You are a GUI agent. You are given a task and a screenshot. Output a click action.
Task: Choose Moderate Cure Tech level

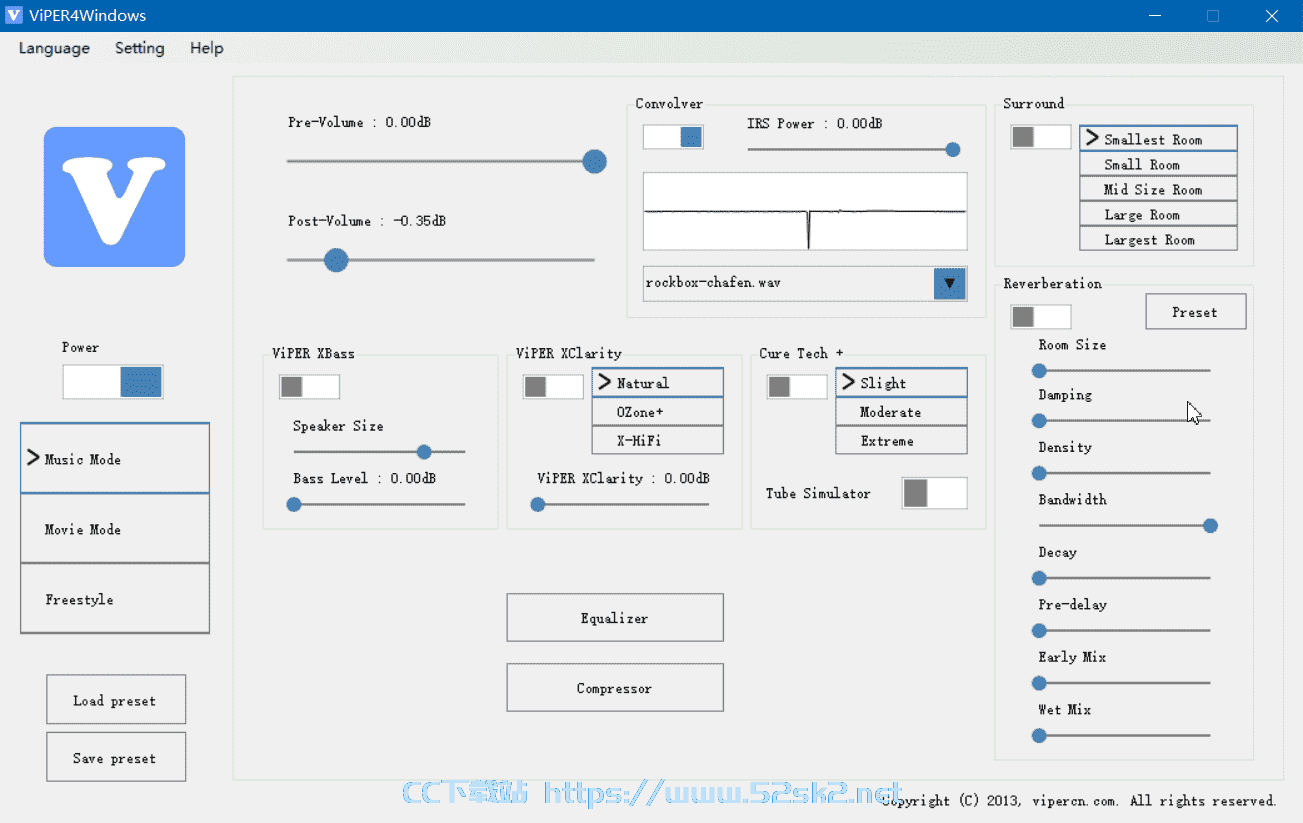pyautogui.click(x=901, y=411)
